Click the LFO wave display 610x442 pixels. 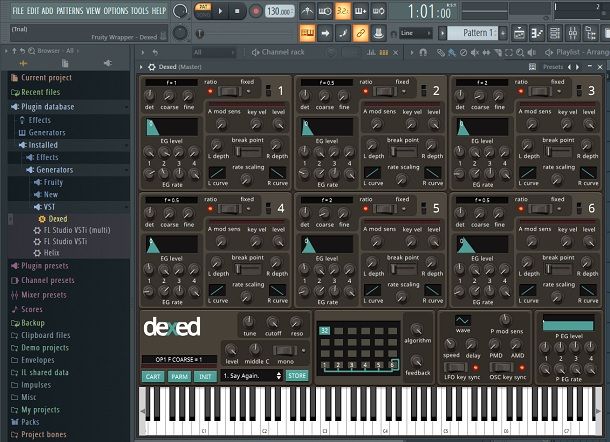[463, 320]
